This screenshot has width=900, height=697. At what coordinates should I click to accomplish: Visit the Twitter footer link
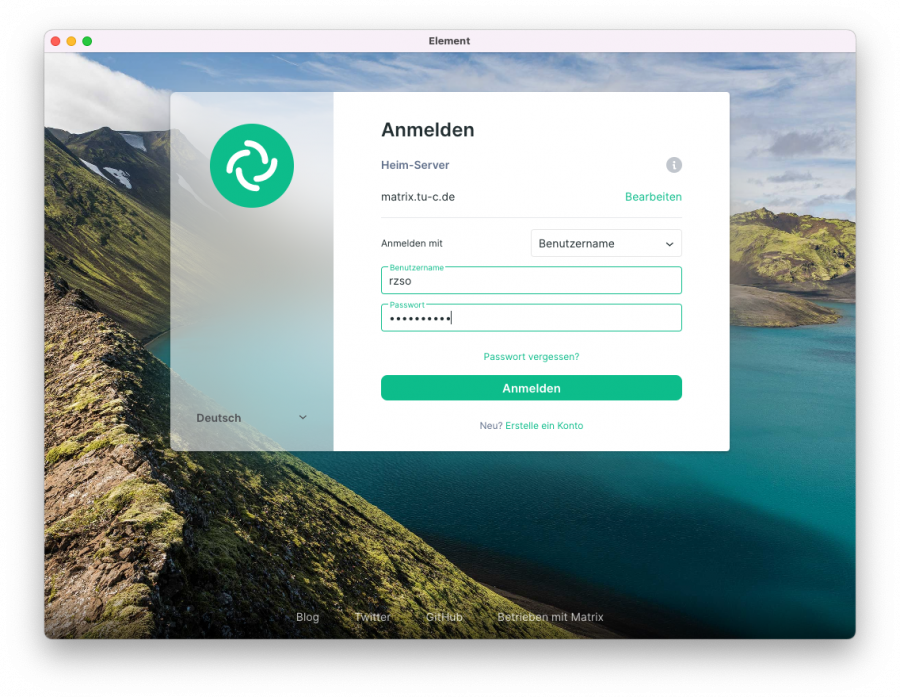372,617
